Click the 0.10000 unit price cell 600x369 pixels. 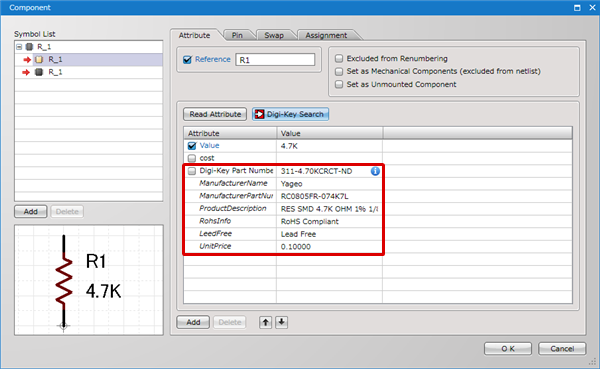coord(329,247)
